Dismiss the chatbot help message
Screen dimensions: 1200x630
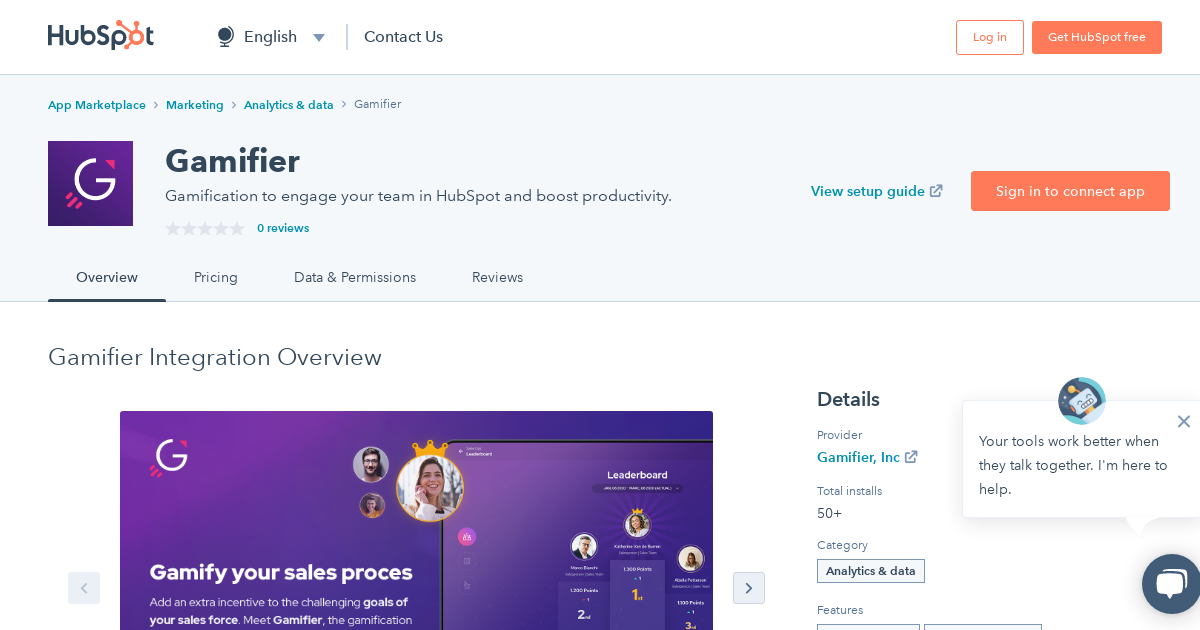coord(1184,421)
